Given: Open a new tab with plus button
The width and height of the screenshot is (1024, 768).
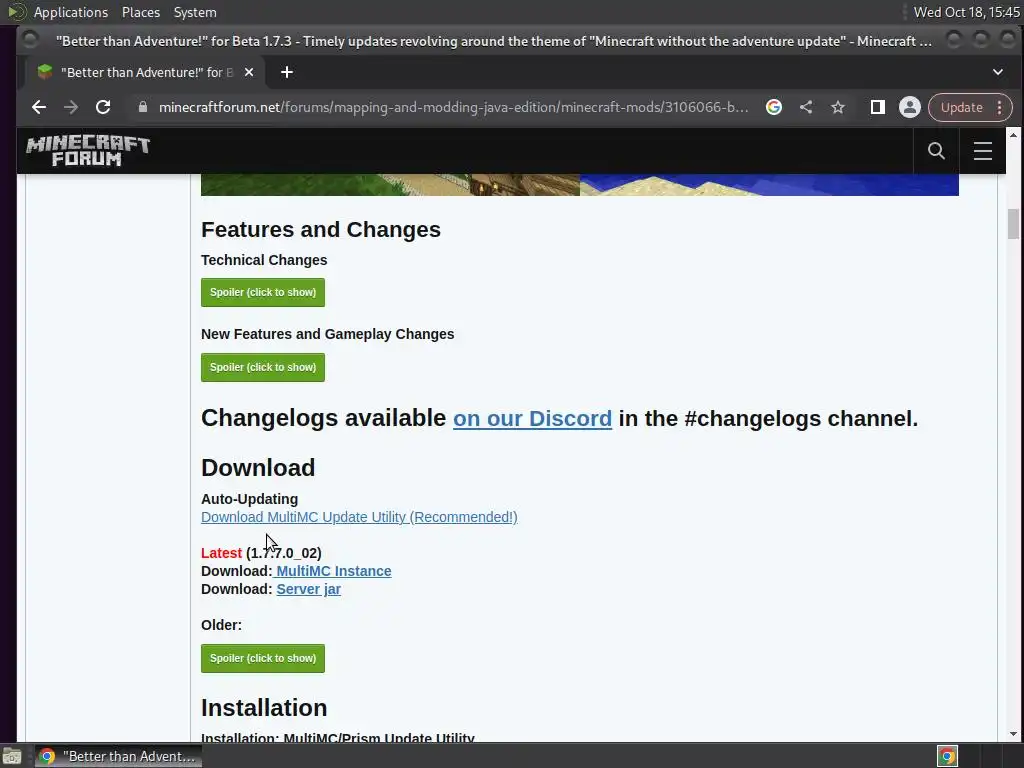Looking at the screenshot, I should [287, 72].
